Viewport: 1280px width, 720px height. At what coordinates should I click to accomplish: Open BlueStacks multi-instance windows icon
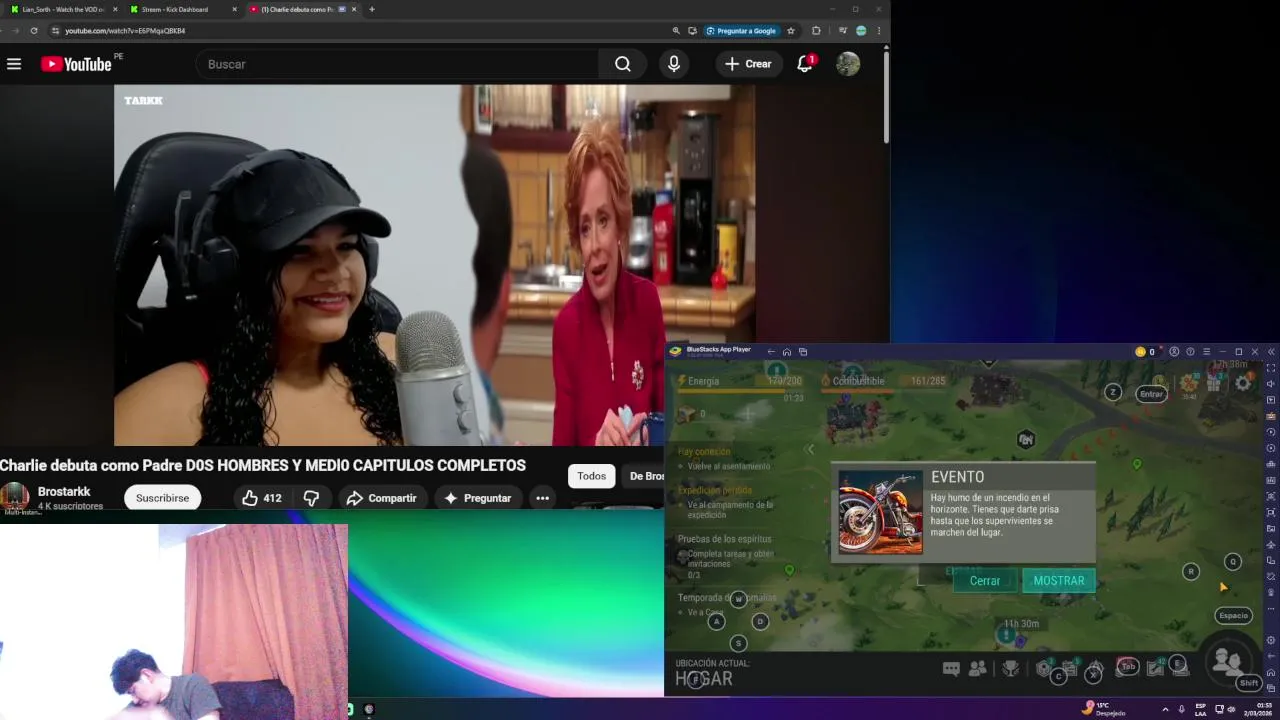click(x=803, y=352)
